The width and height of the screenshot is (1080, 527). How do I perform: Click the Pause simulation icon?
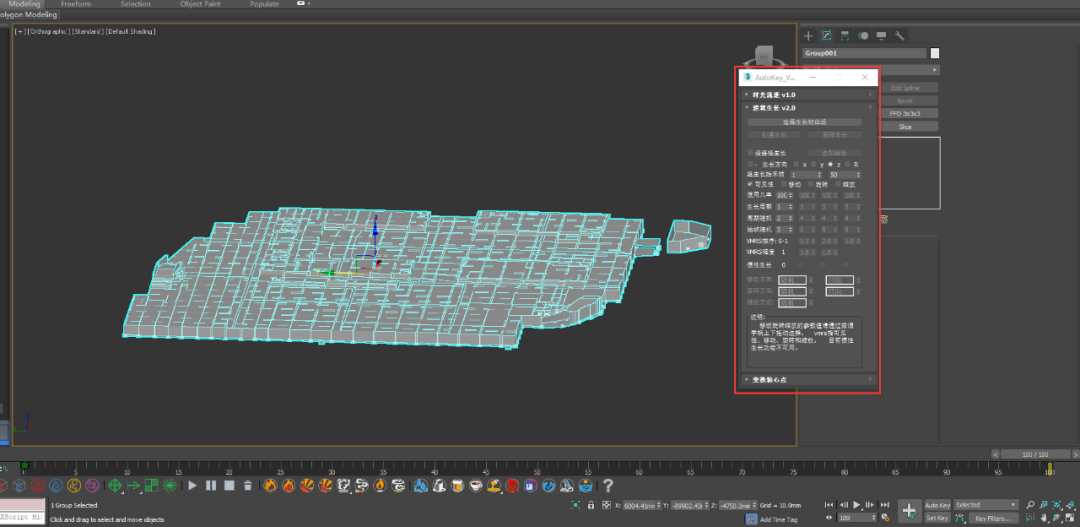(210, 486)
